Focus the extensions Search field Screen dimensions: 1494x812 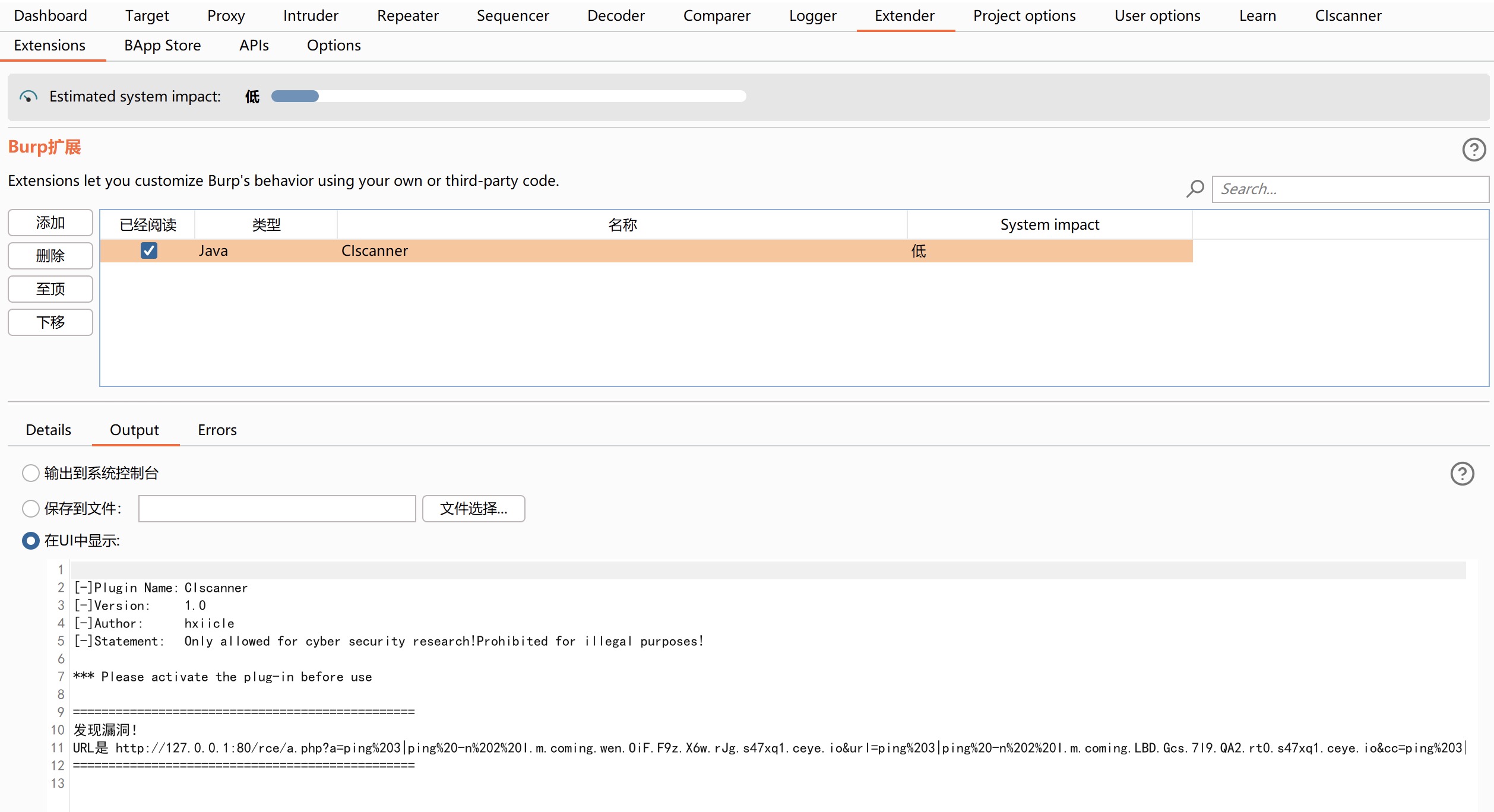click(1350, 189)
